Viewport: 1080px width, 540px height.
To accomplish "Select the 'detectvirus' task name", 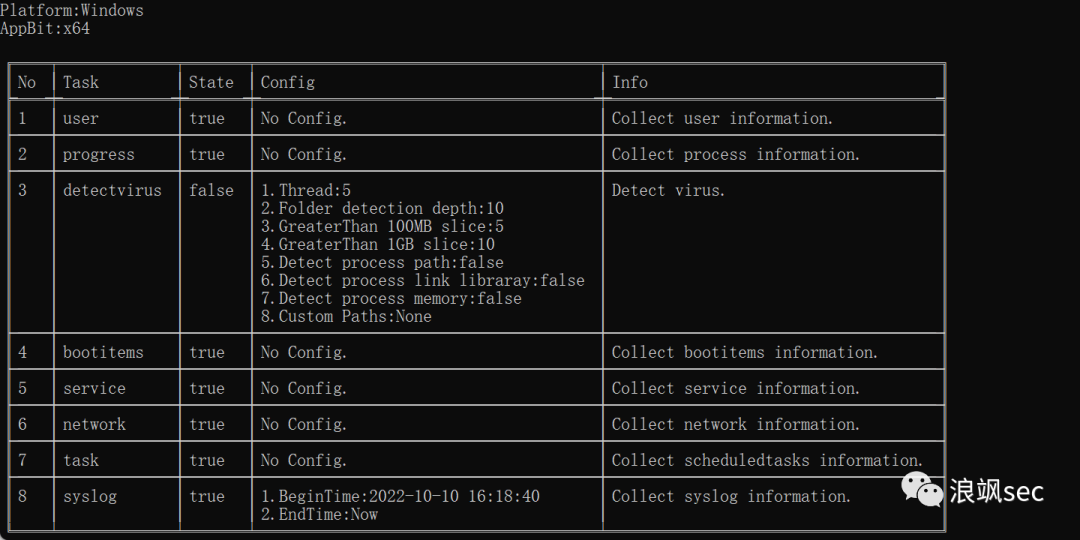I will click(x=112, y=190).
